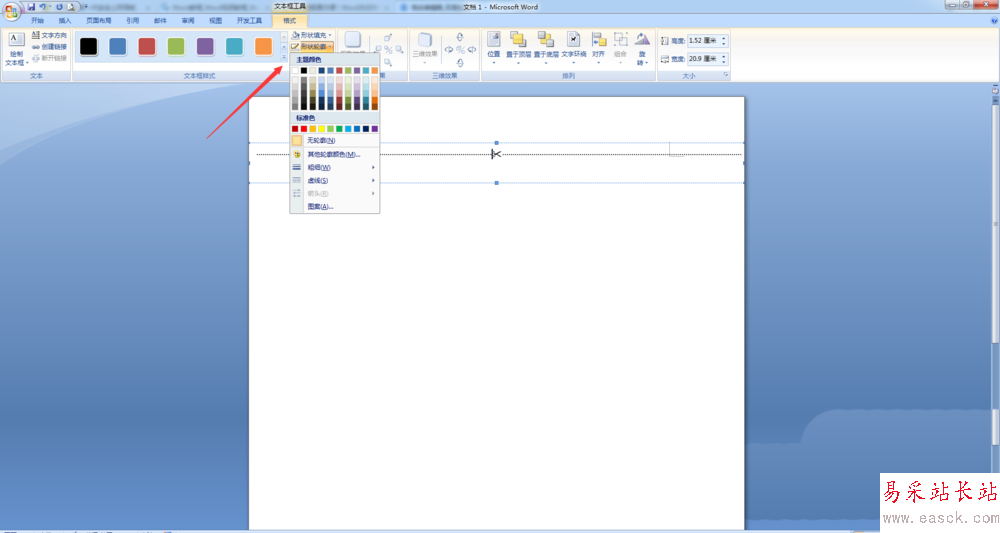1000x533 pixels.
Task: Switch to the 插入 Insert tab
Action: 65,20
